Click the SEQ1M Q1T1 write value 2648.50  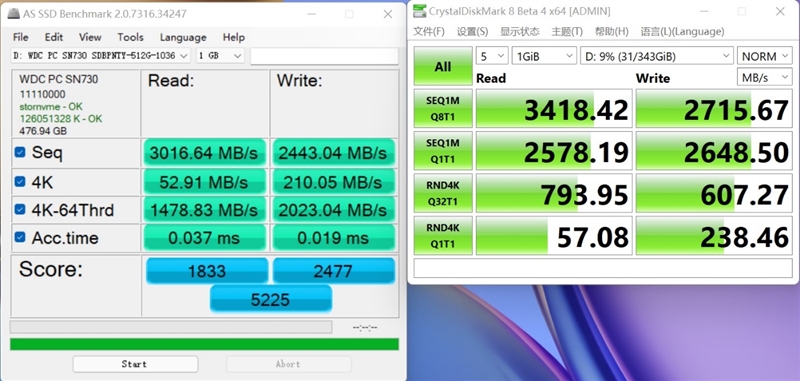[714, 151]
